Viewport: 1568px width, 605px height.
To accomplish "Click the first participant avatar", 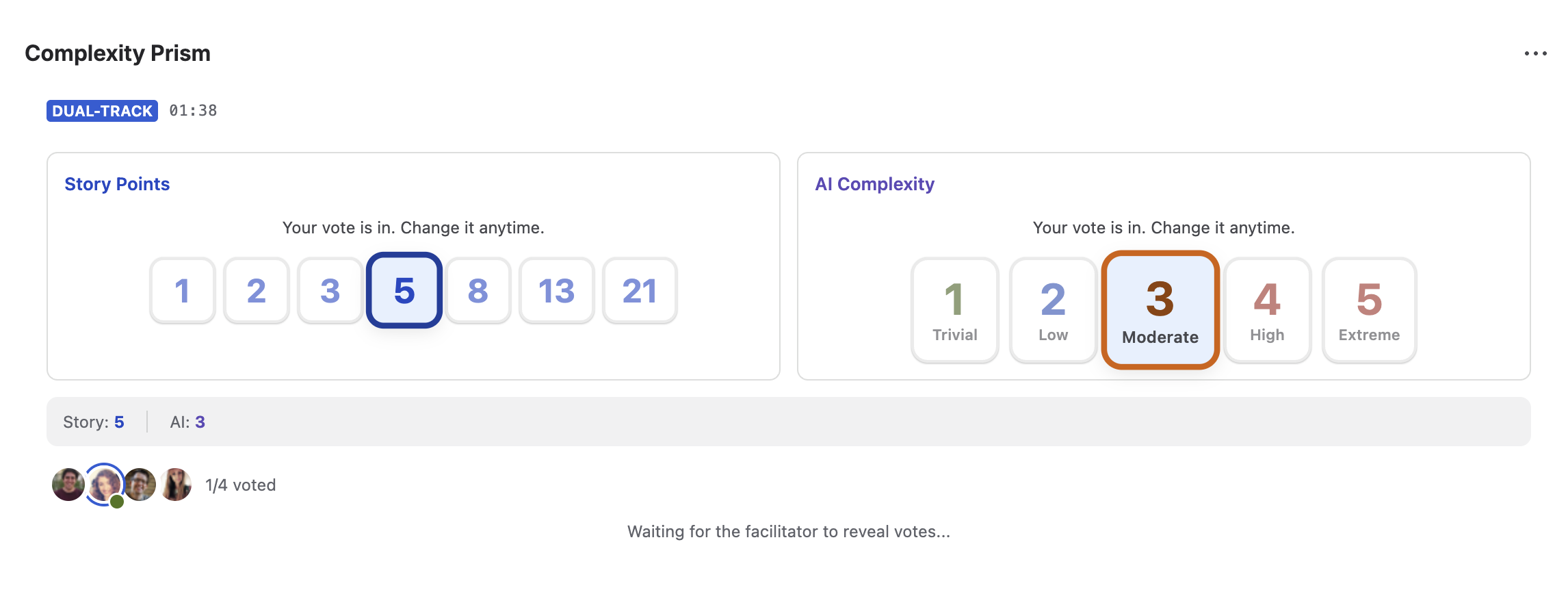I will (68, 485).
